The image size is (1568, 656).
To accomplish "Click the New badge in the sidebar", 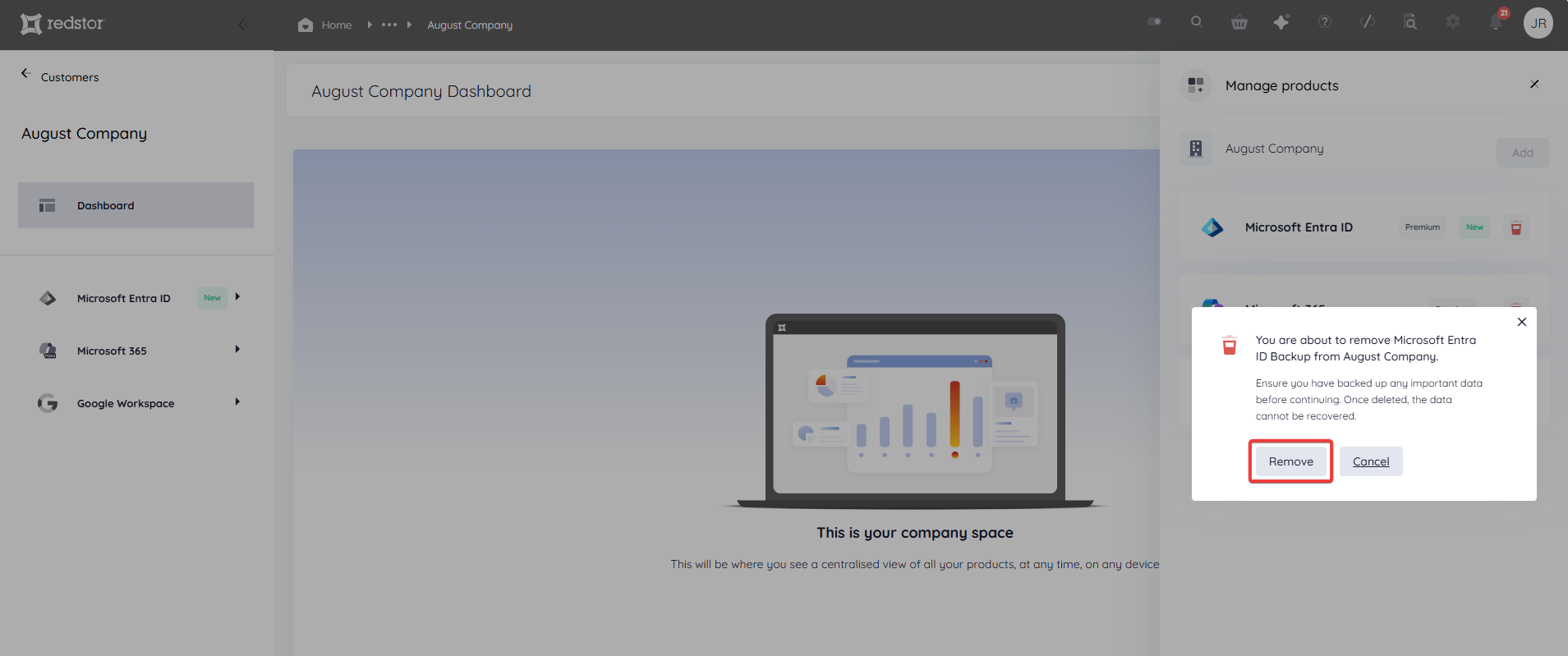I will click(212, 298).
